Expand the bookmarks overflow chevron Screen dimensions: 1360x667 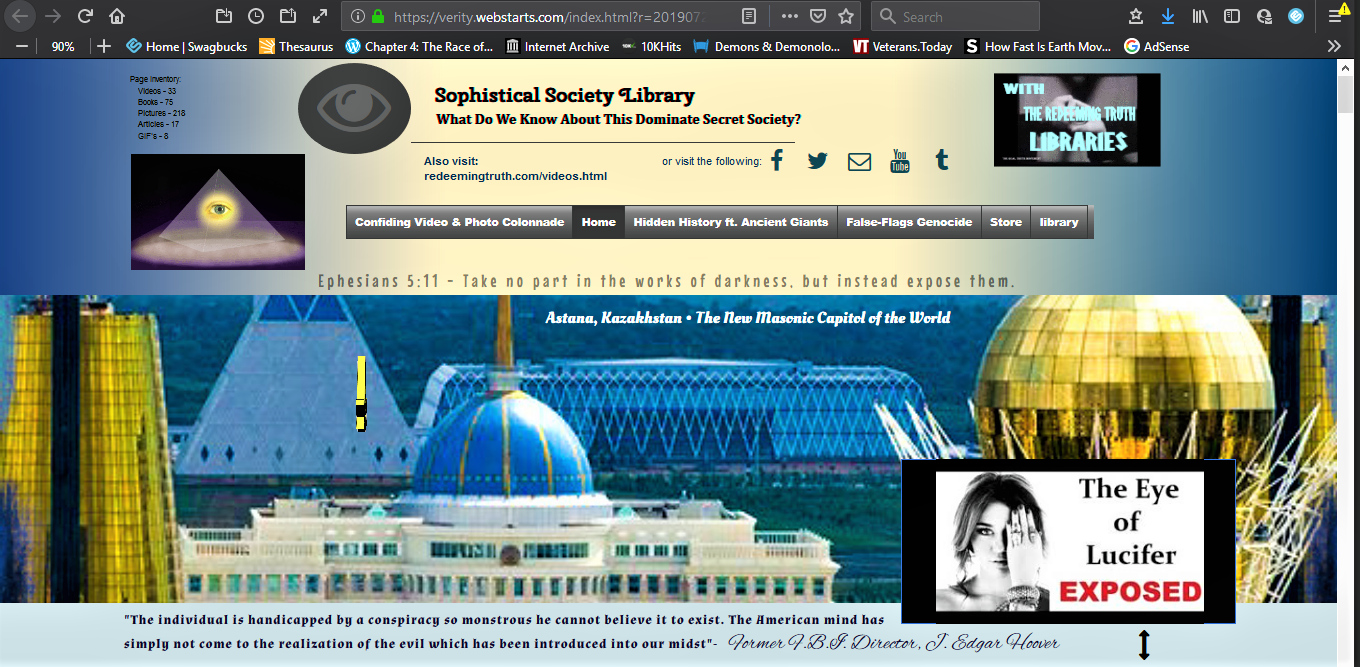point(1334,46)
